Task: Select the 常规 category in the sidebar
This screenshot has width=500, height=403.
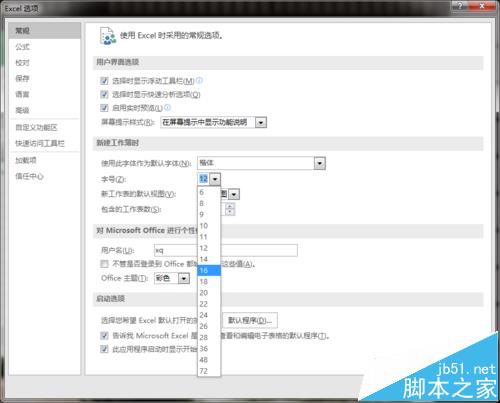Action: click(x=45, y=31)
